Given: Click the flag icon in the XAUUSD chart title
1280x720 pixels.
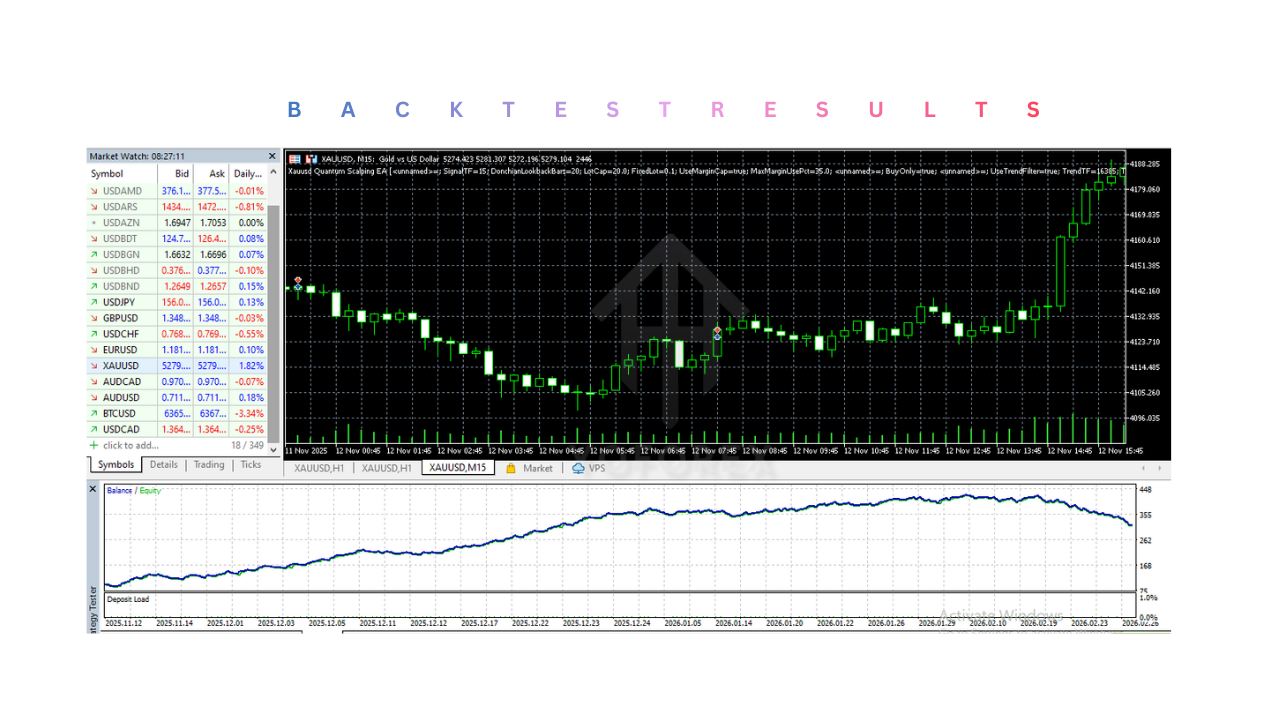Looking at the screenshot, I should click(310, 158).
